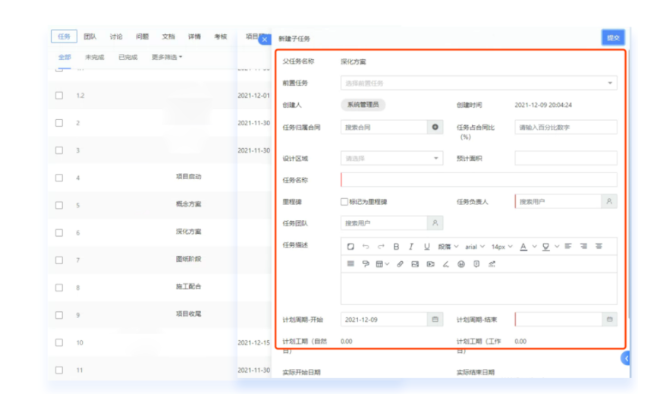This screenshot has height=412, width=666.
Task: Open calendar icon for 计划周期-开始 date
Action: coord(434,319)
